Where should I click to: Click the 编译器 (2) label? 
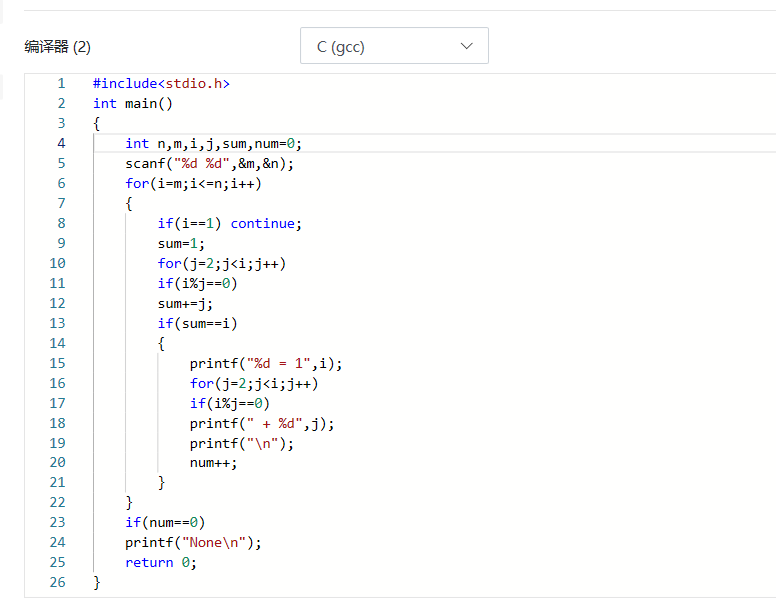click(x=57, y=47)
